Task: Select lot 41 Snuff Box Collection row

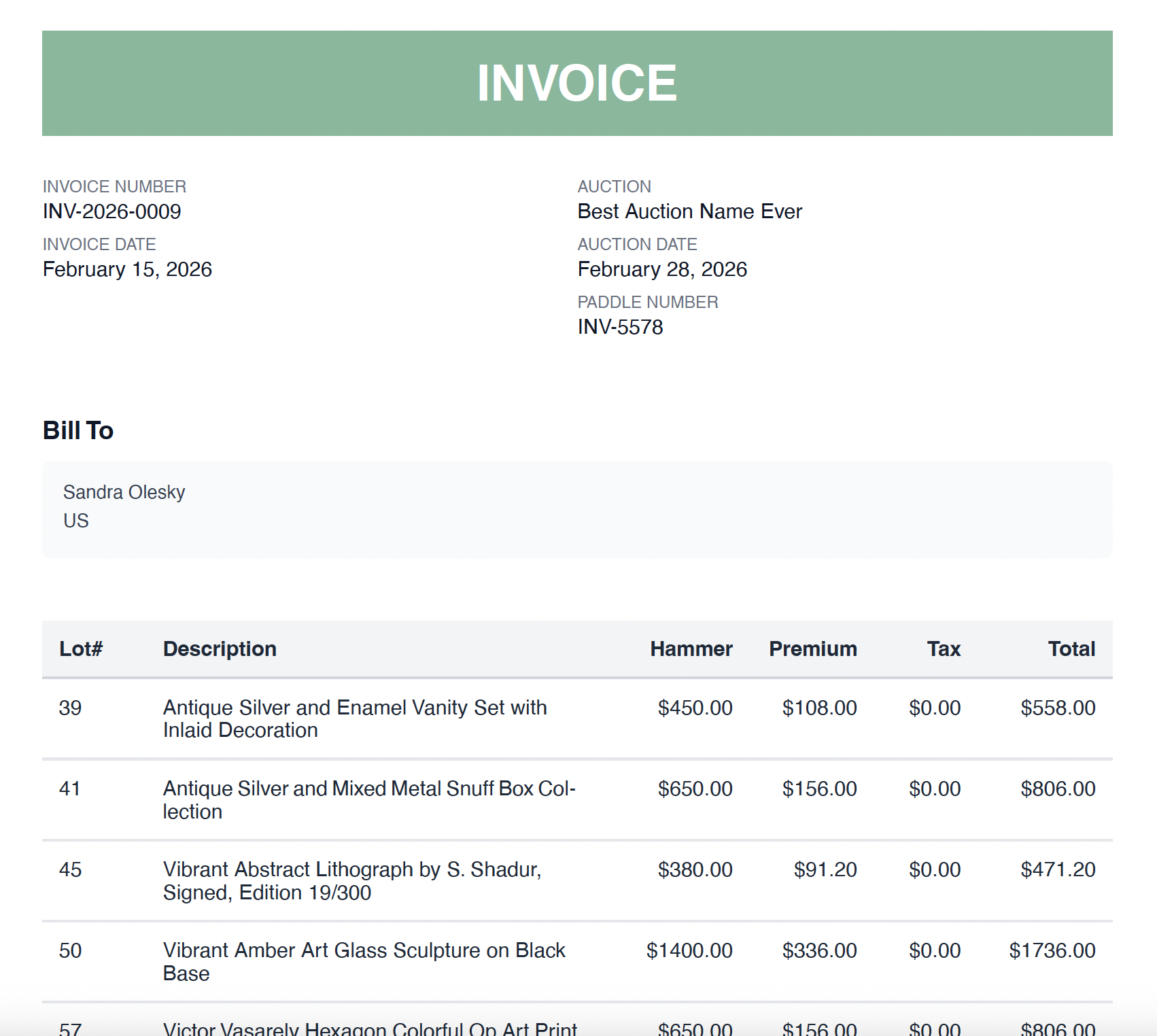Action: 369,799
